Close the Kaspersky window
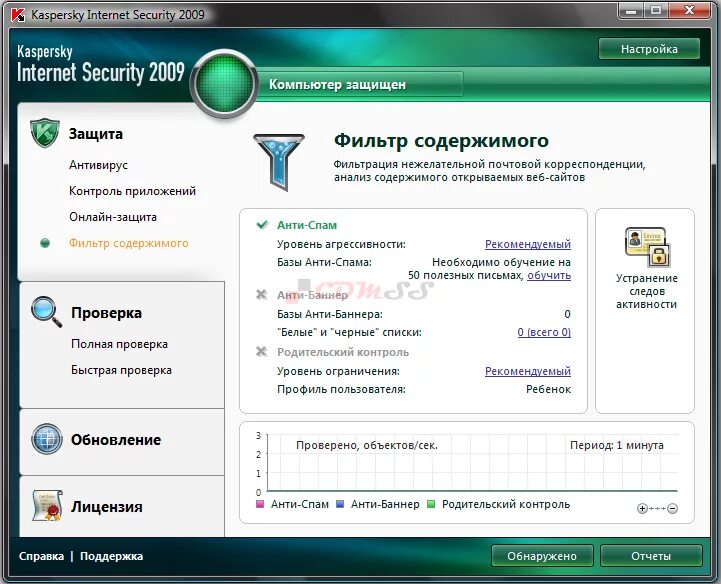Viewport: 721px width, 584px height. [x=689, y=11]
